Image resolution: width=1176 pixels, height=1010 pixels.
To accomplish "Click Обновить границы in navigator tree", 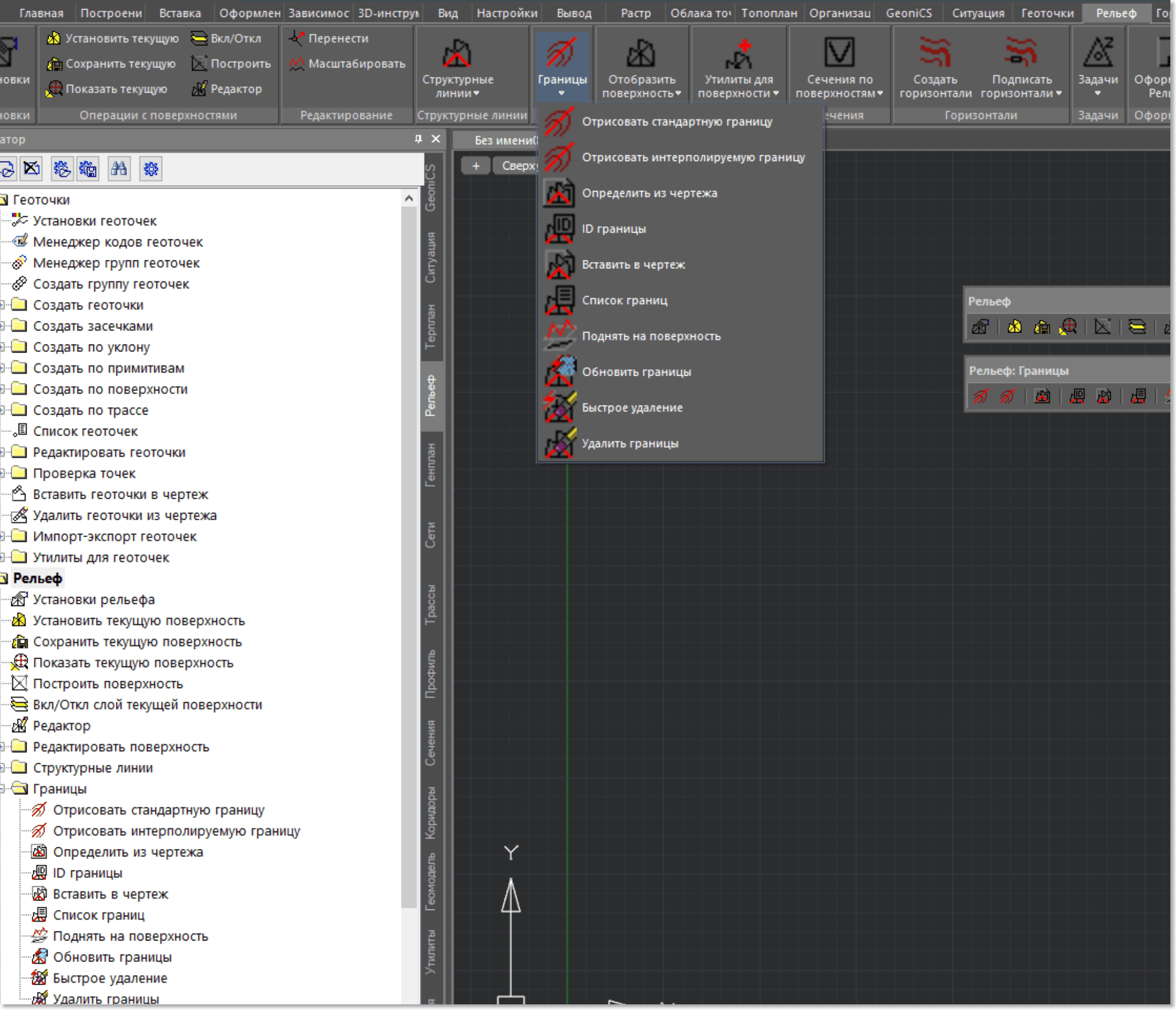I will (112, 957).
